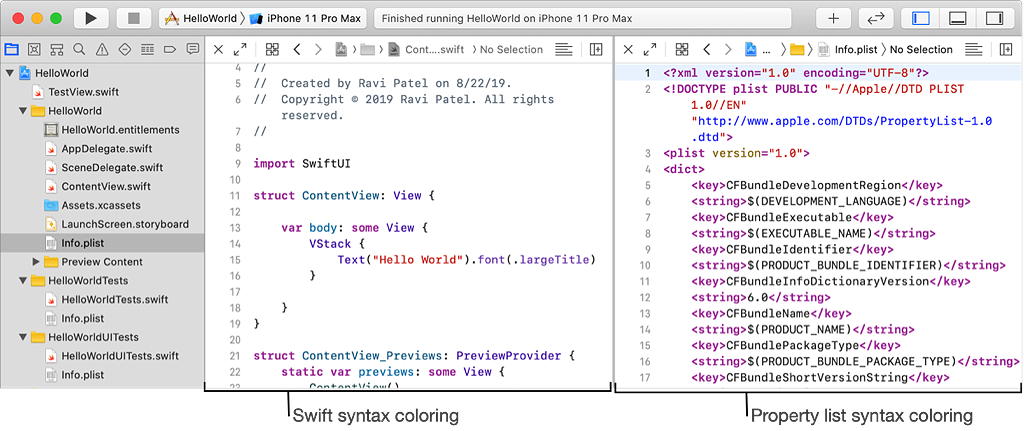Select HelloWorld.entitlements file

(x=120, y=130)
